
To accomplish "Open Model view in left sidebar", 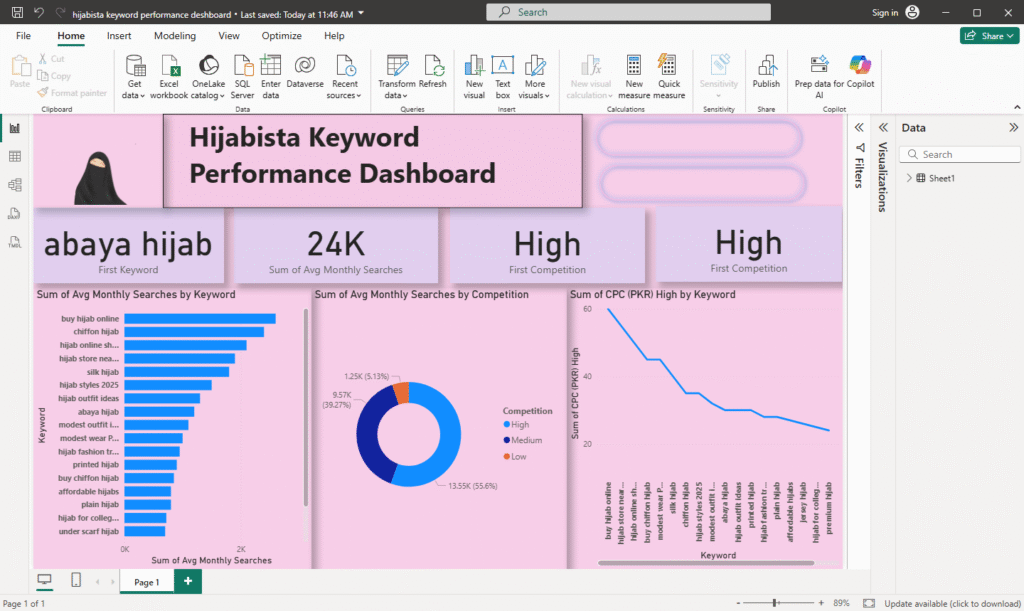I will pyautogui.click(x=15, y=185).
